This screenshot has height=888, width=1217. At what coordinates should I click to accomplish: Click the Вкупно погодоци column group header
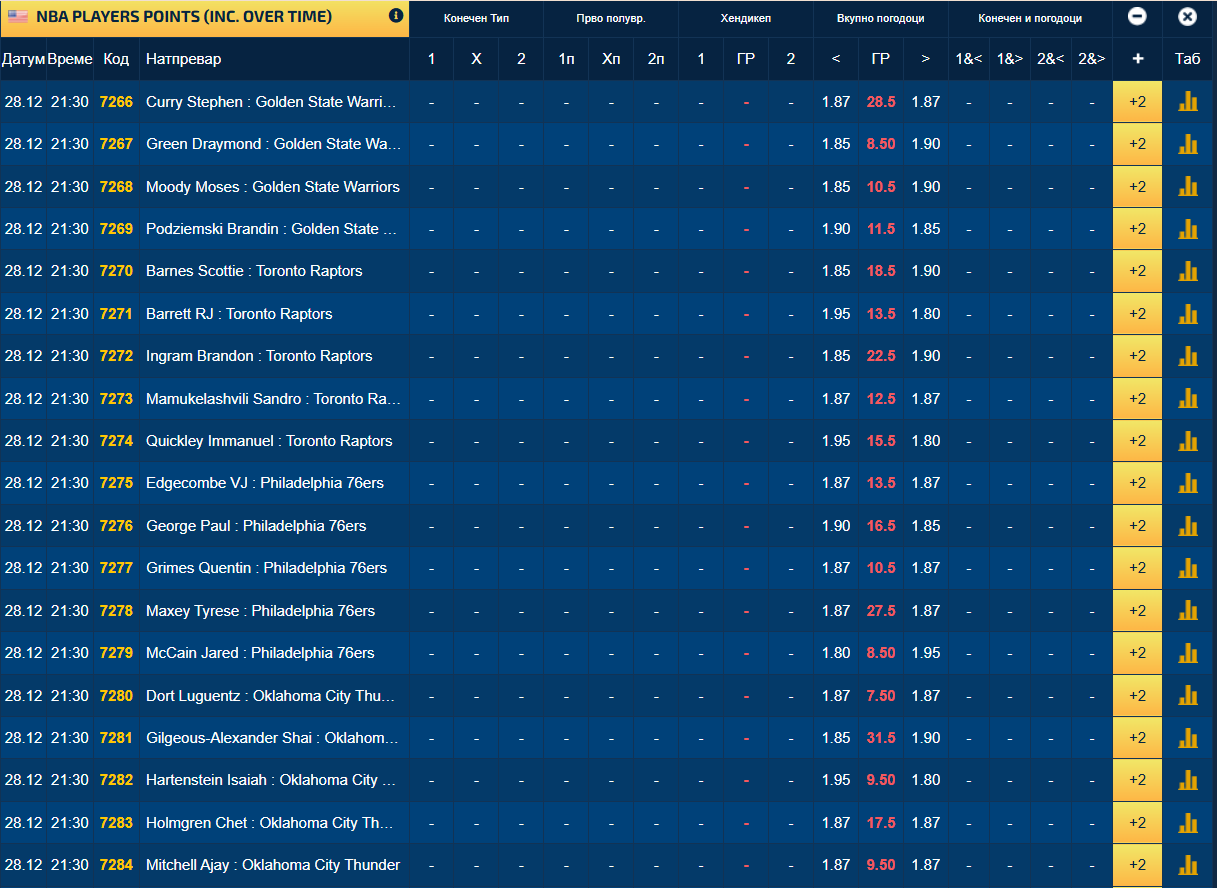tap(880, 18)
